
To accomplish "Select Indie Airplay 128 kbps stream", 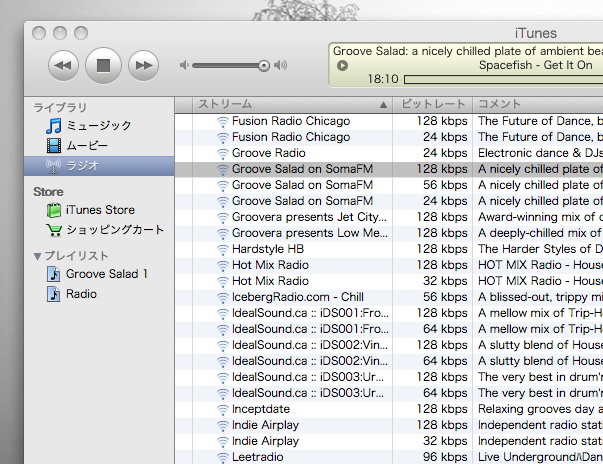I will (x=389, y=425).
